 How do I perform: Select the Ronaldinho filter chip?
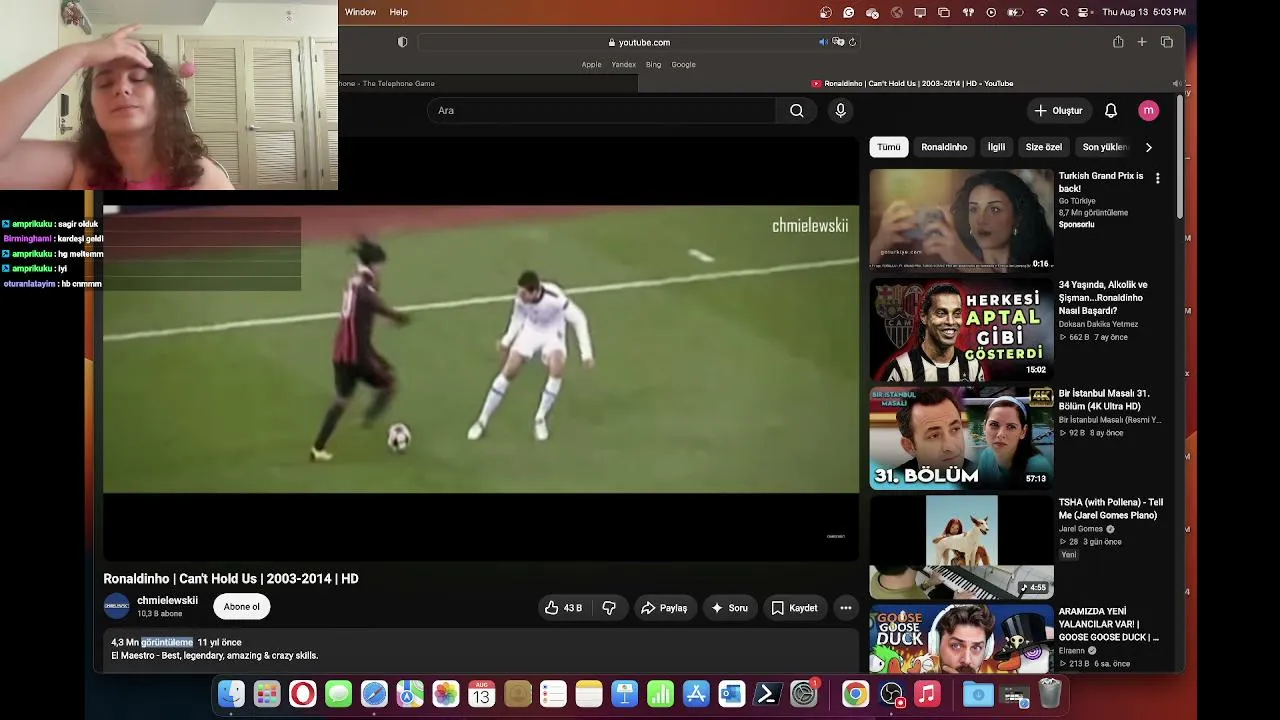944,147
